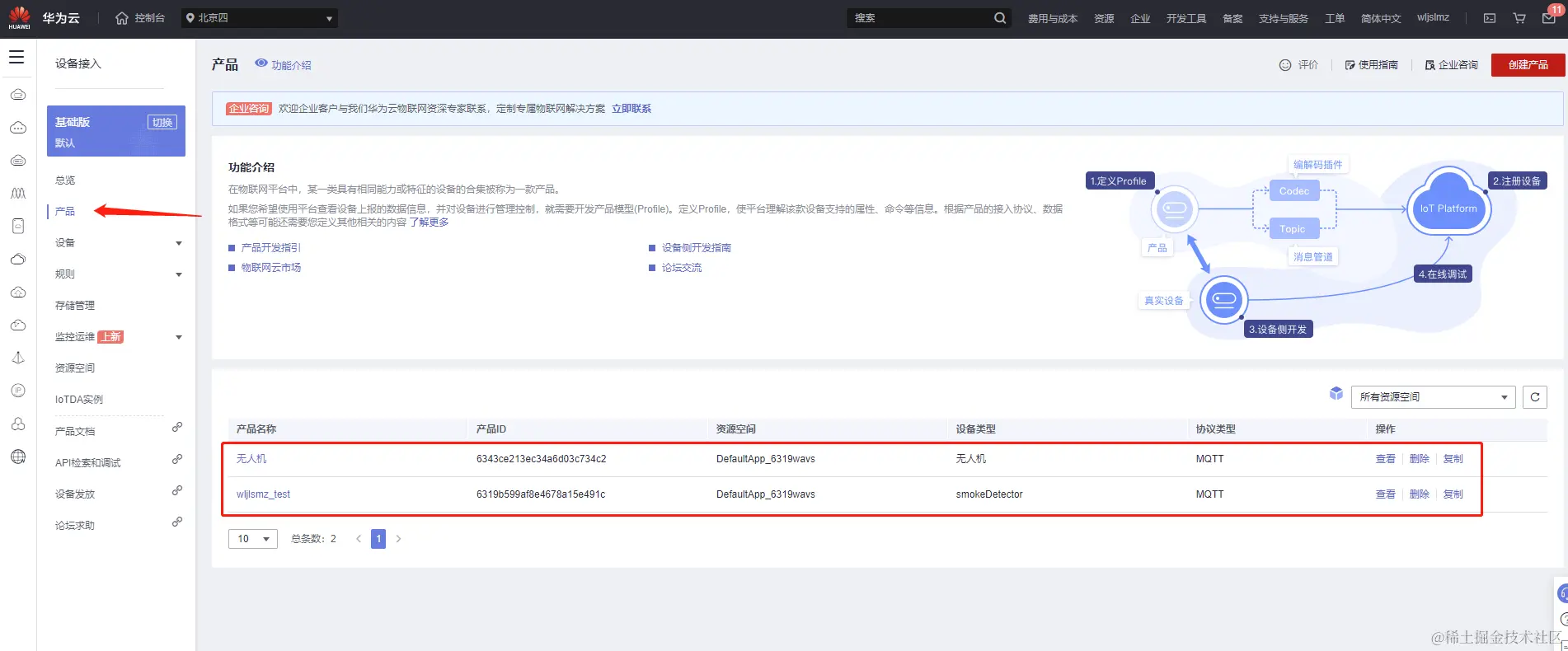Click 复制 for the 无人机 row
The width and height of the screenshot is (1568, 651).
[x=1453, y=459]
